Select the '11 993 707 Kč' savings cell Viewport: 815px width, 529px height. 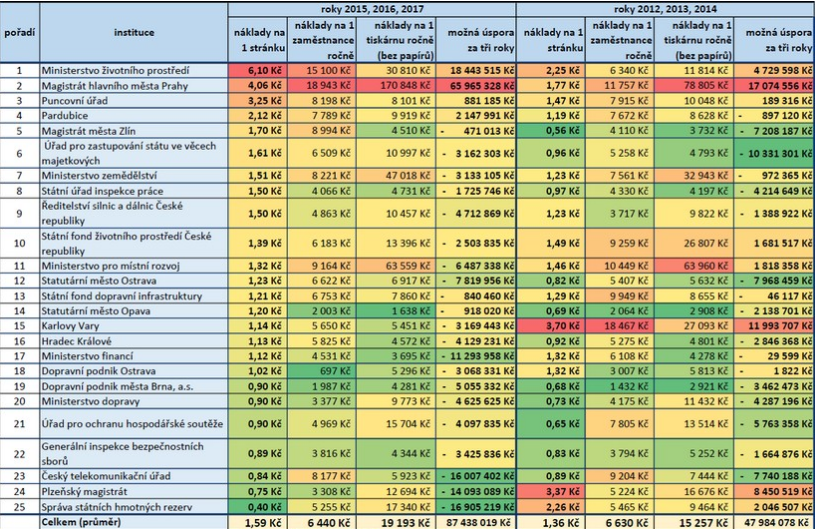pos(774,326)
